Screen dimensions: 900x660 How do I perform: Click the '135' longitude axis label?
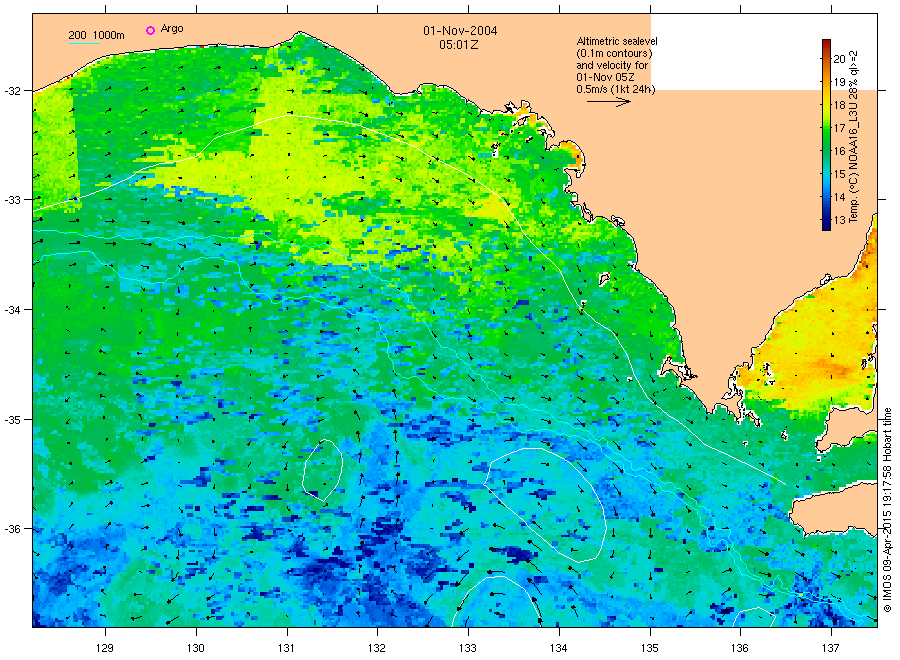[x=650, y=648]
